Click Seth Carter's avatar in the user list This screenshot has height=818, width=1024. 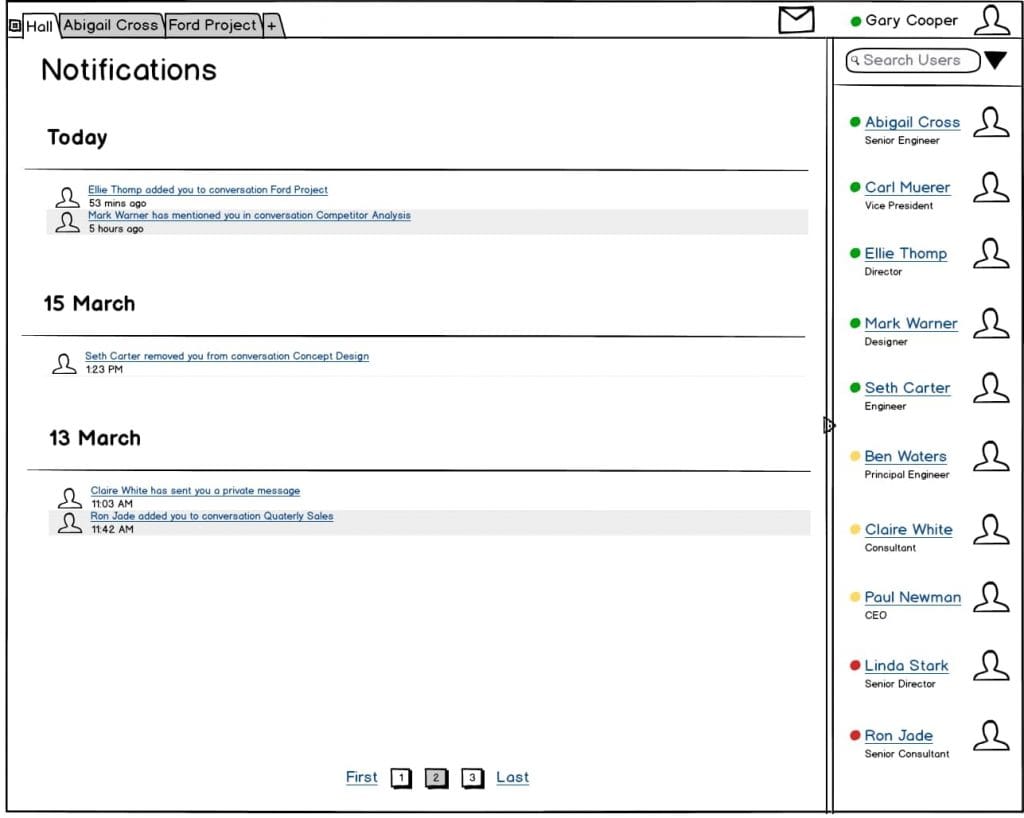click(991, 388)
